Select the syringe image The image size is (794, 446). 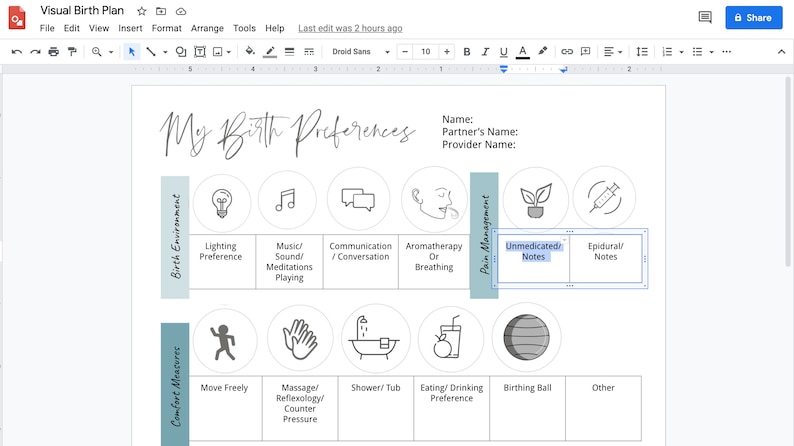pos(604,198)
